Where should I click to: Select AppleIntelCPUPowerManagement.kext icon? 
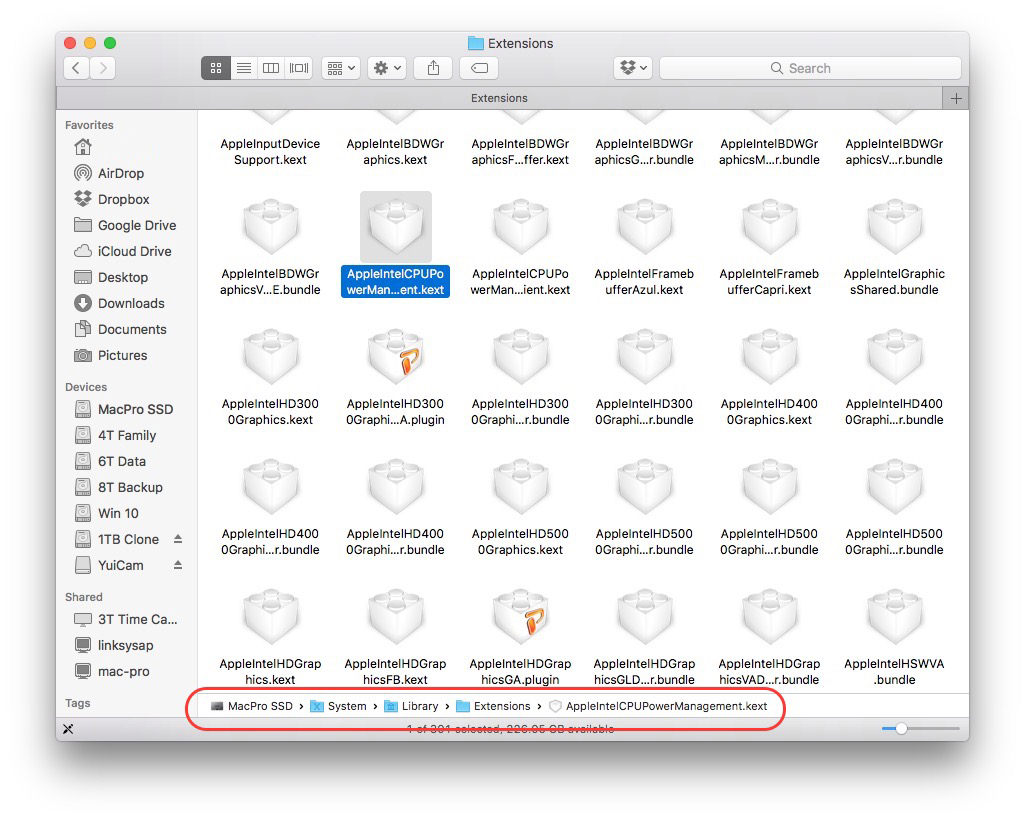pos(395,226)
